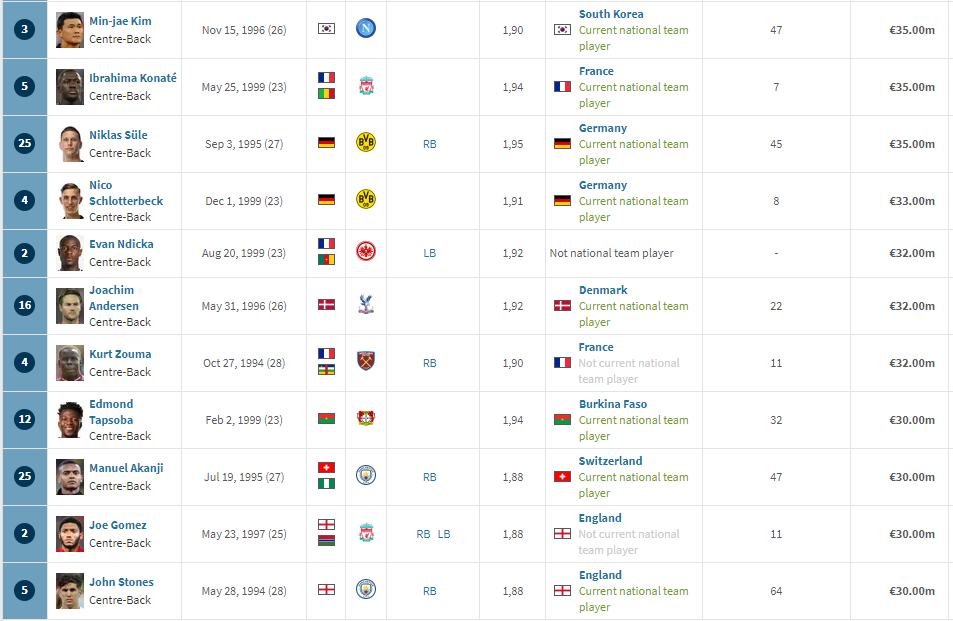Open Min-jae Kim's player profile
Image resolution: width=953 pixels, height=621 pixels.
(x=120, y=21)
